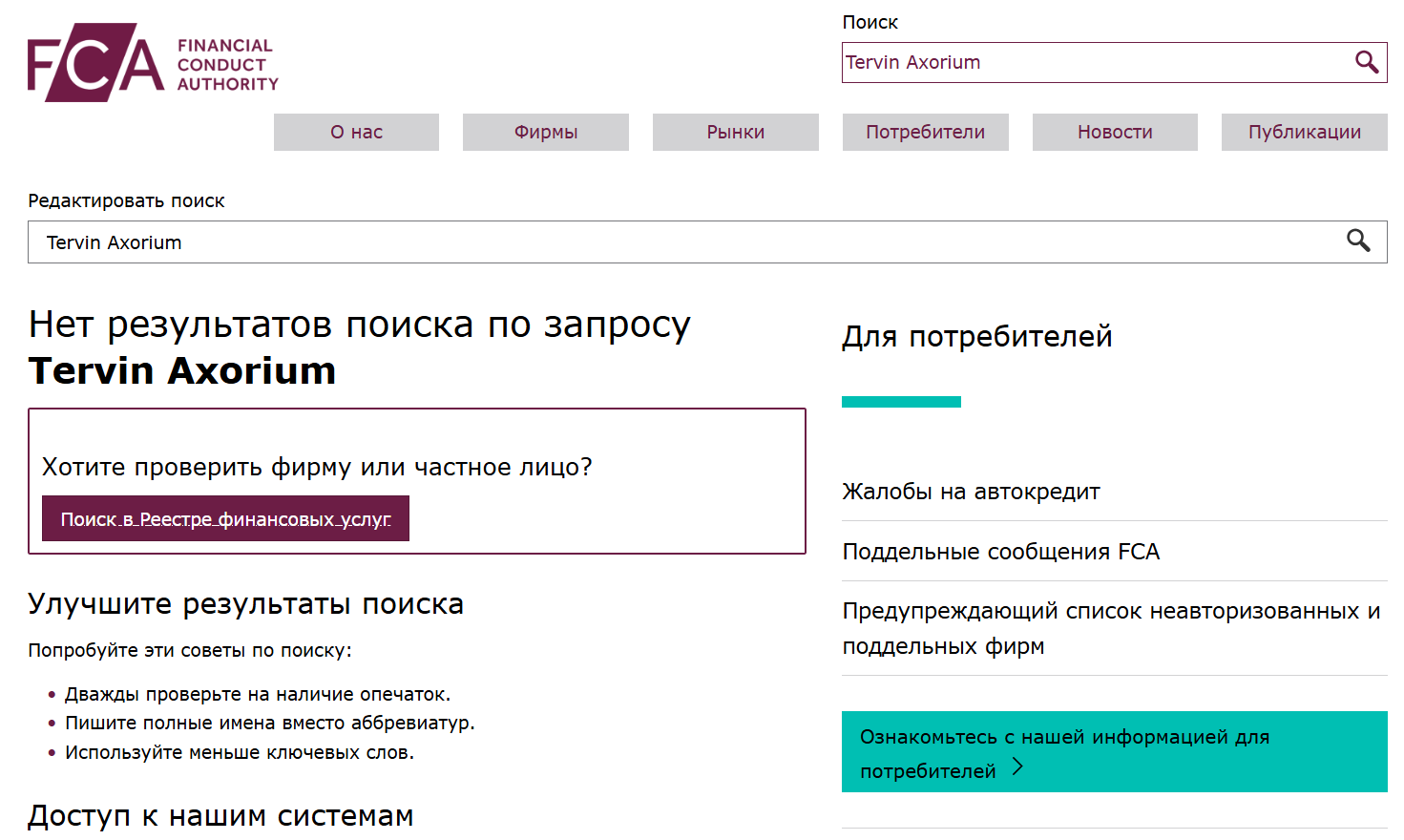Viewport: 1404px width, 840px height.
Task: Click the Для потребителей heading
Action: coord(977,336)
